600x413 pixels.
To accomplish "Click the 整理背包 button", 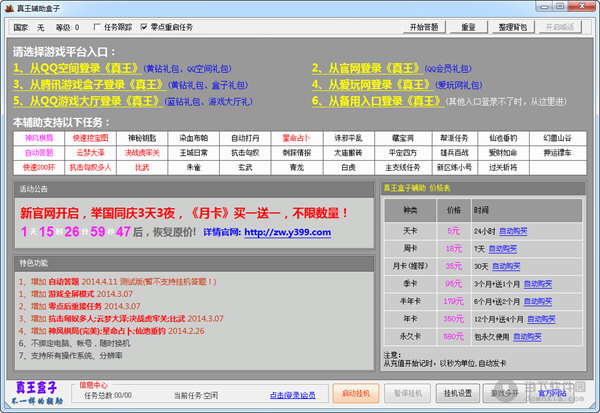I will [513, 27].
